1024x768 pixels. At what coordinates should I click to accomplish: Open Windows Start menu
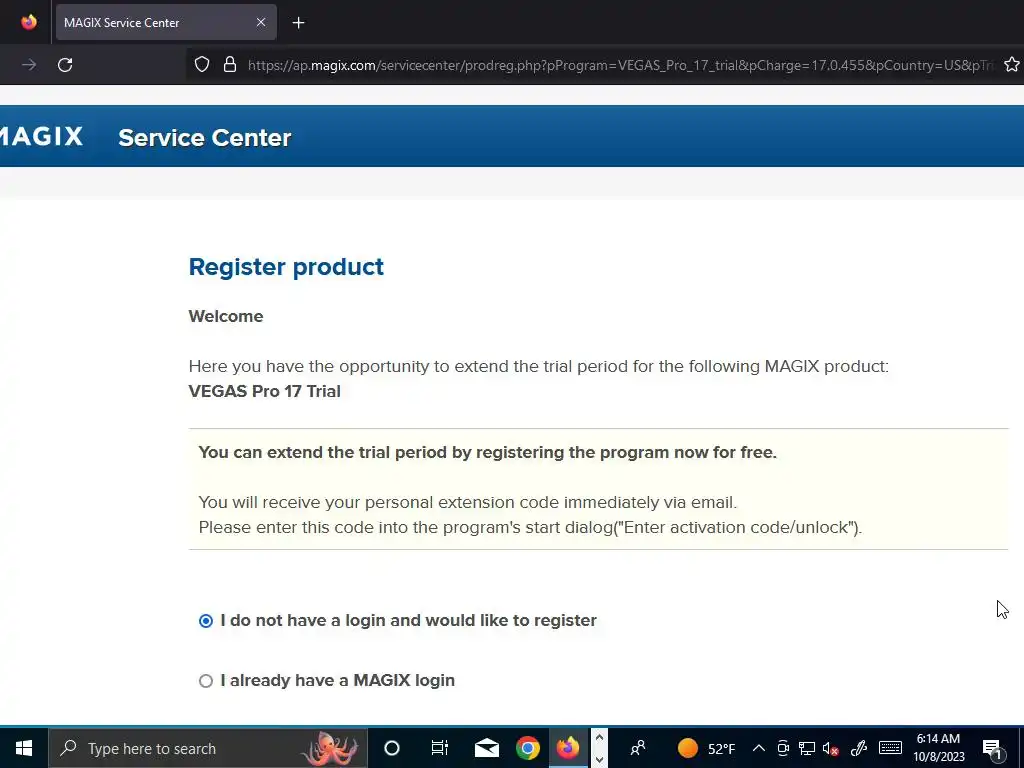[x=24, y=748]
